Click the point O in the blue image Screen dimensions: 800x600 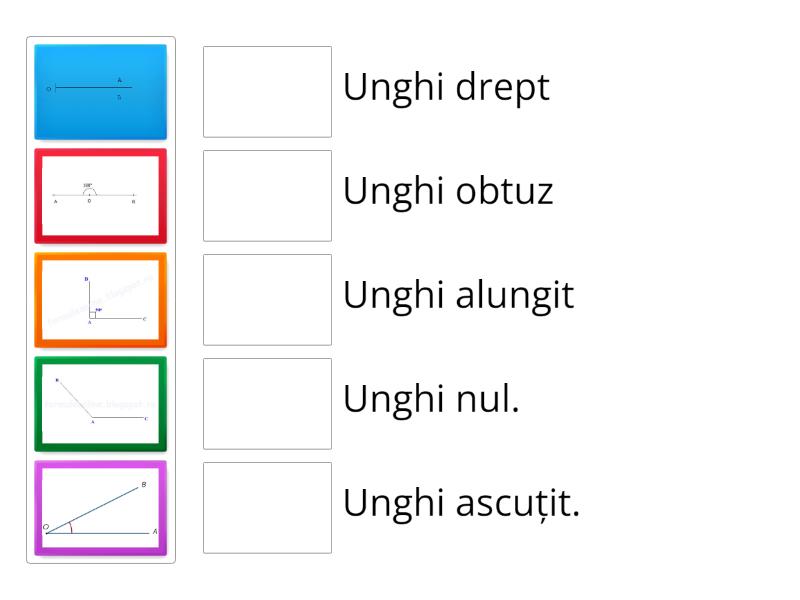pos(48,88)
